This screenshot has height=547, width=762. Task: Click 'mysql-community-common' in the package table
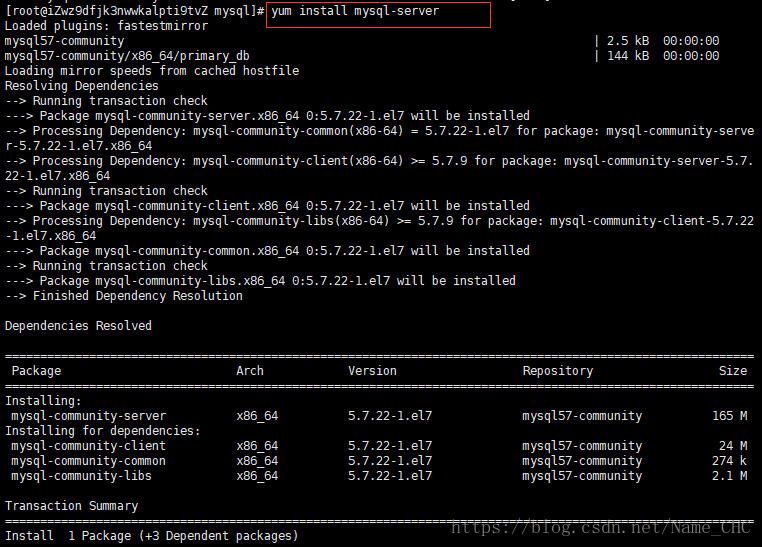point(89,461)
